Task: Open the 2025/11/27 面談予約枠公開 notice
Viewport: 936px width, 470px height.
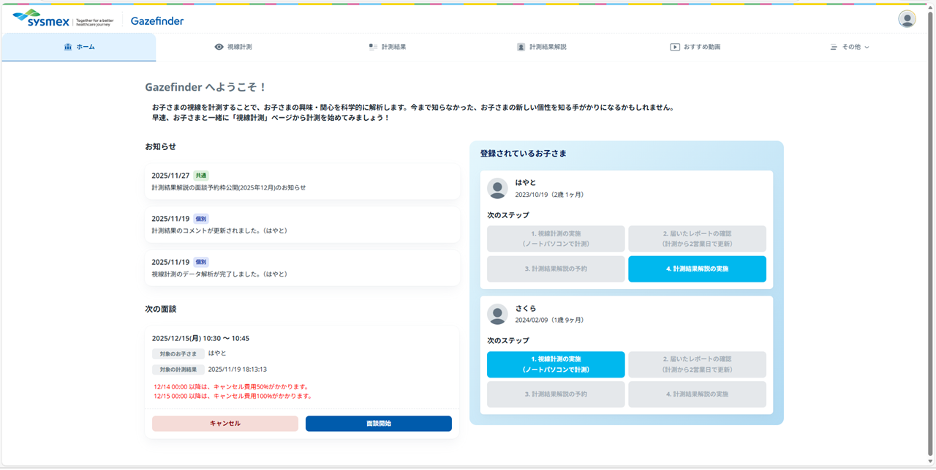Action: [x=302, y=181]
